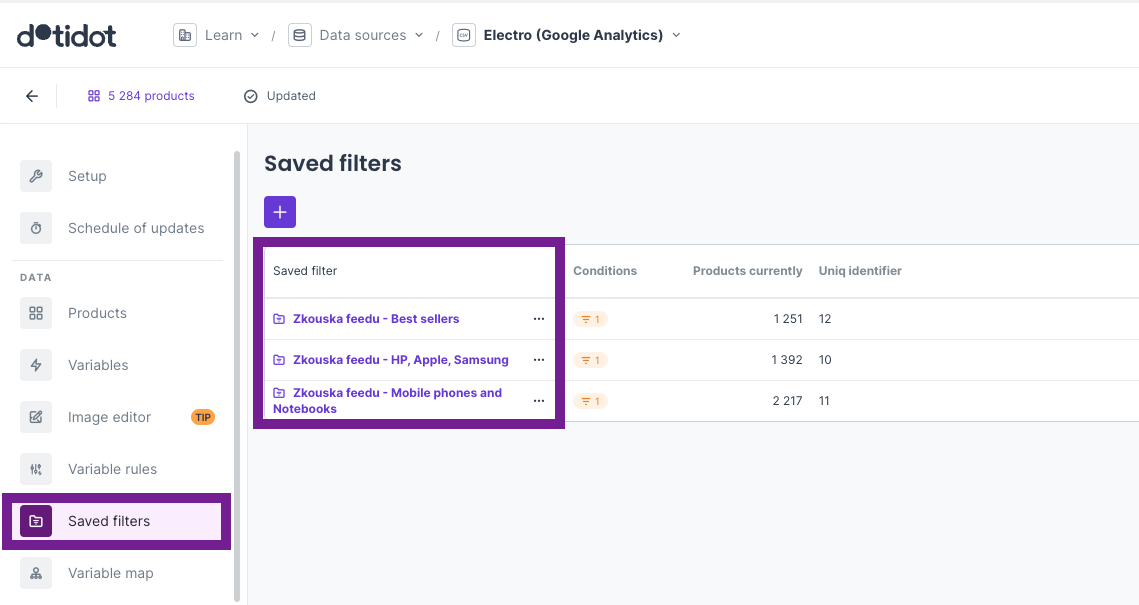The image size is (1139, 605).
Task: Expand the Data sources breadcrumb dropdown
Action: 359,35
